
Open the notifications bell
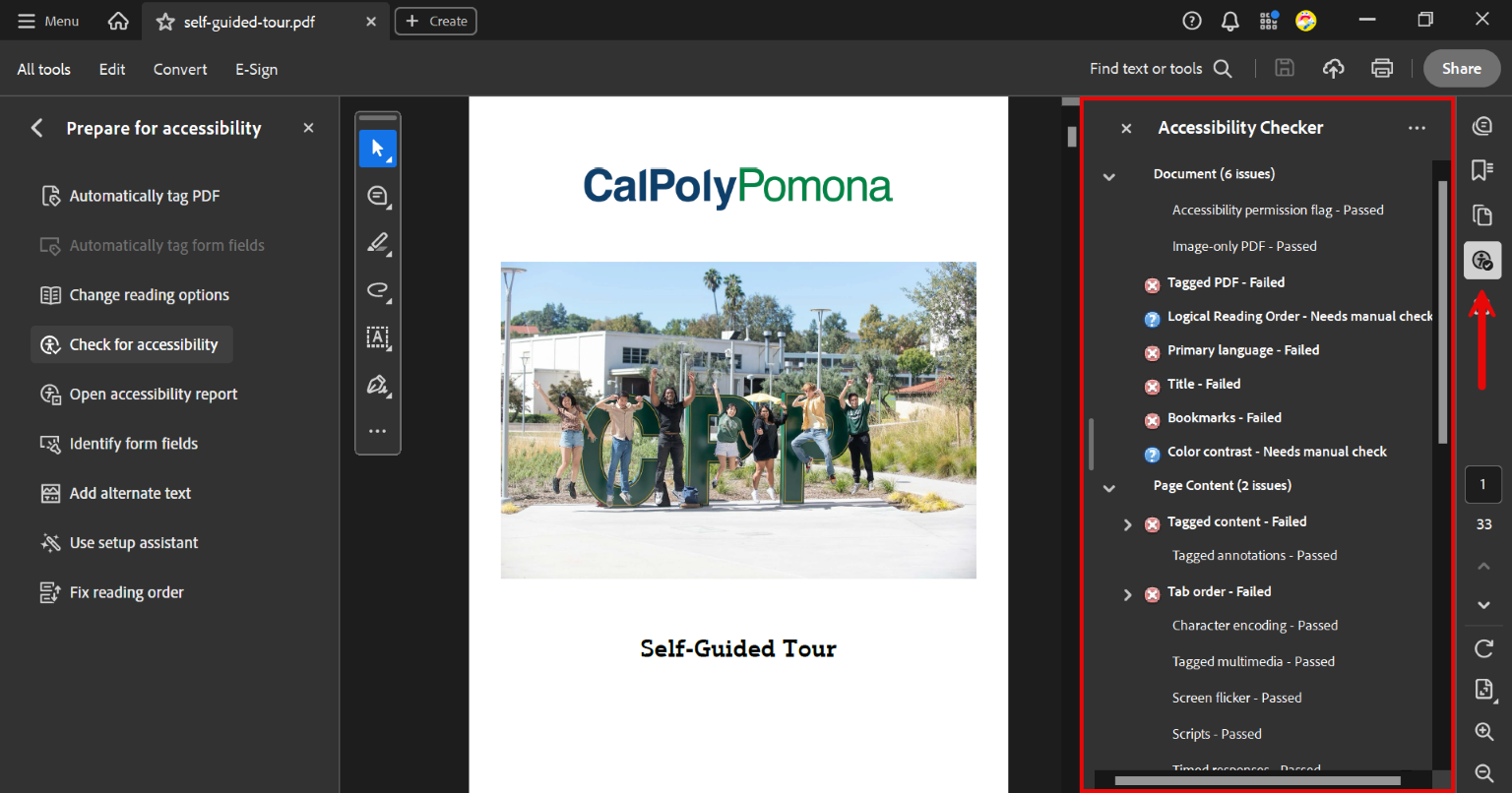click(x=1230, y=21)
